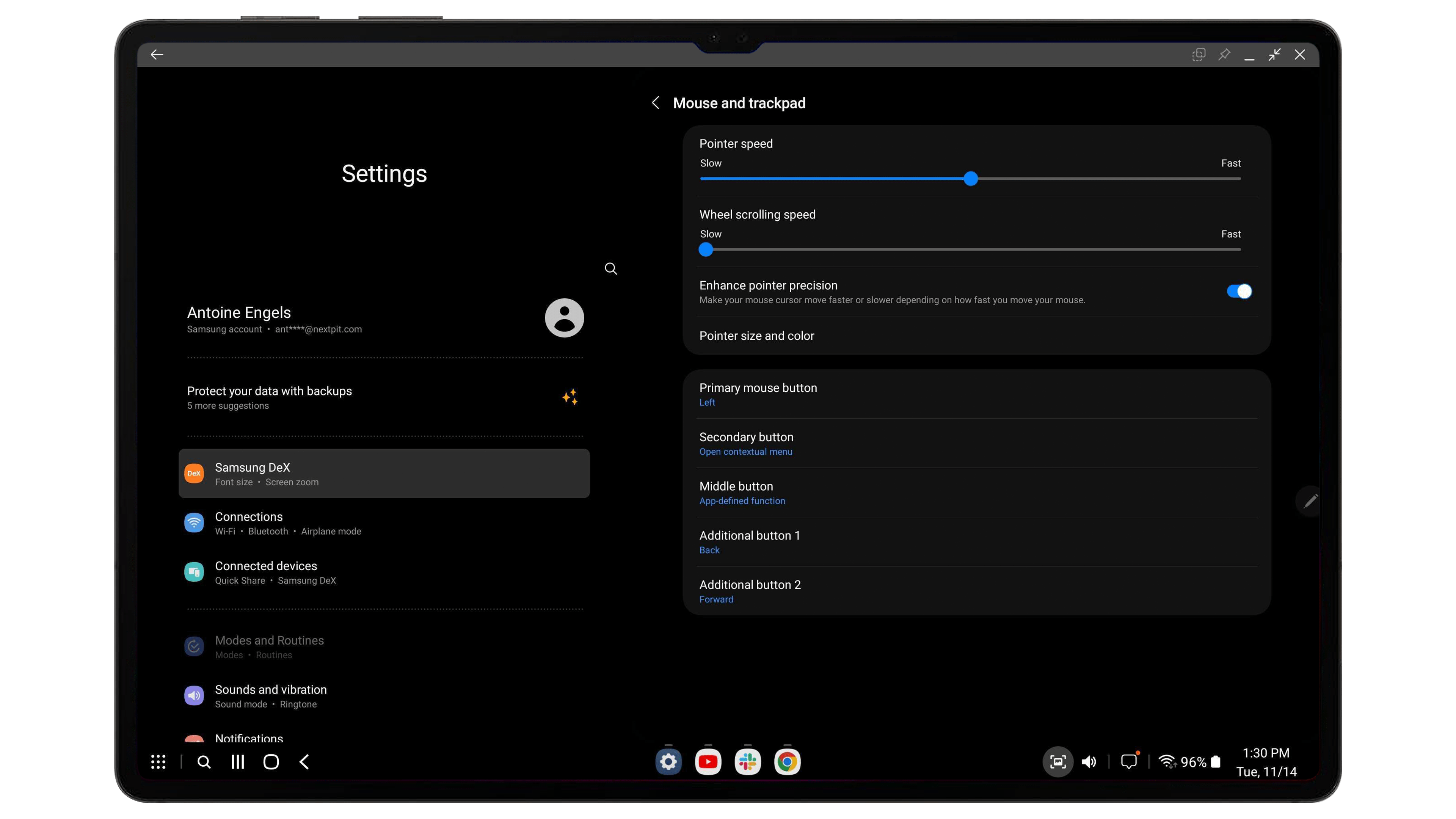Launch YouTube from the taskbar

[708, 761]
